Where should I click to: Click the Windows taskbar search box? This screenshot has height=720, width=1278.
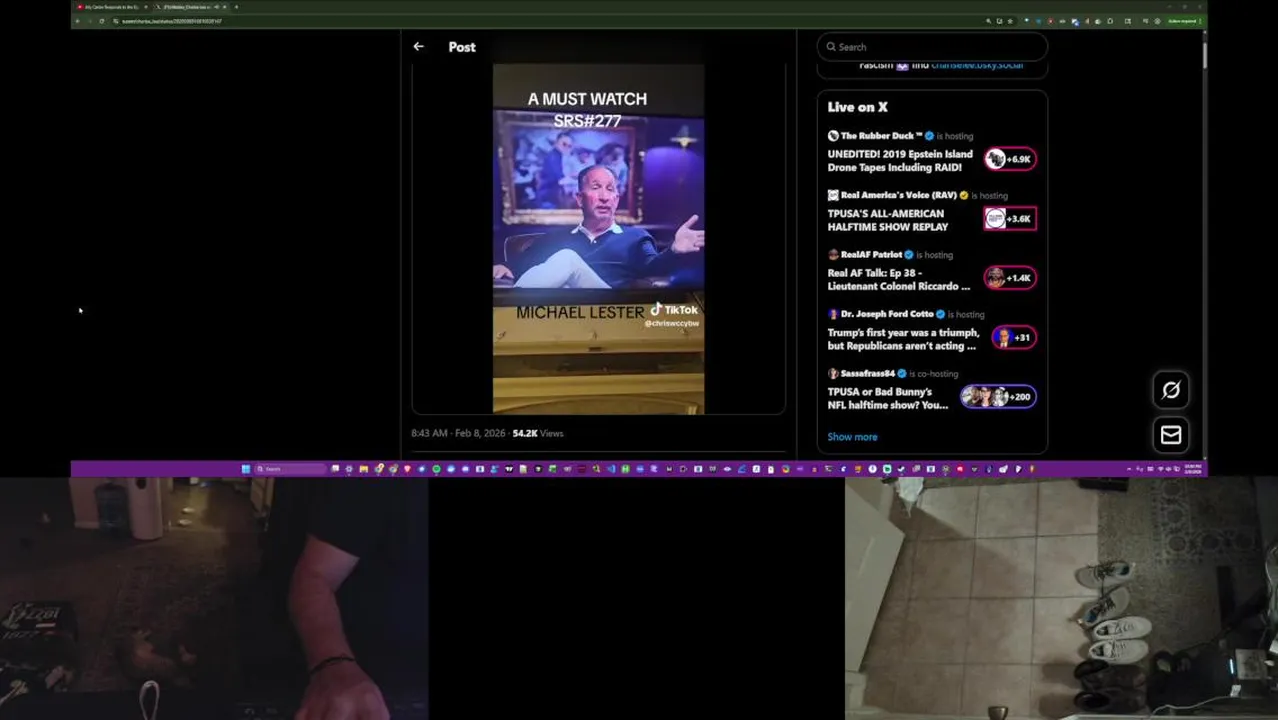coord(290,469)
